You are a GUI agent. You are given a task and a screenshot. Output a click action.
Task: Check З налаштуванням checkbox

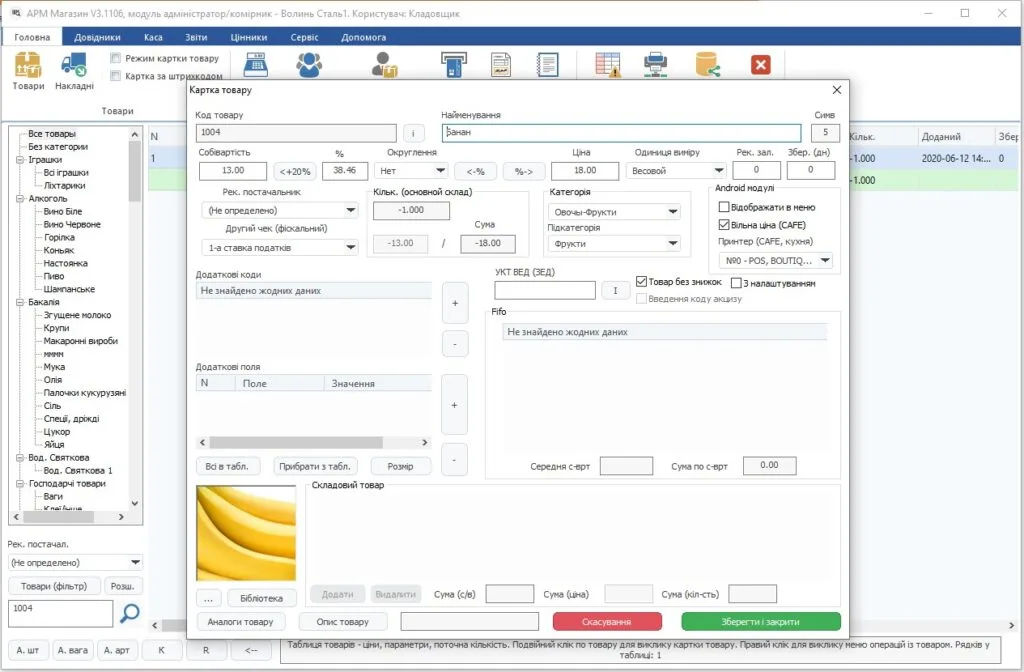tap(736, 283)
